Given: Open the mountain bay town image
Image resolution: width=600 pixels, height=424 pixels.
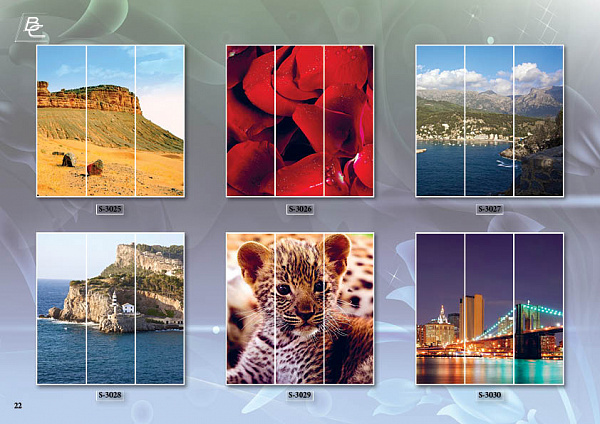Looking at the screenshot, I should click(x=490, y=121).
